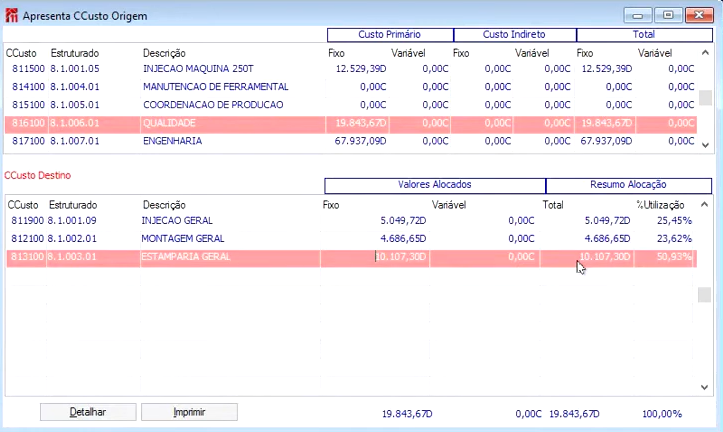Viewport: 723px width, 432px height.
Task: Click the Detalhar button
Action: click(x=88, y=412)
